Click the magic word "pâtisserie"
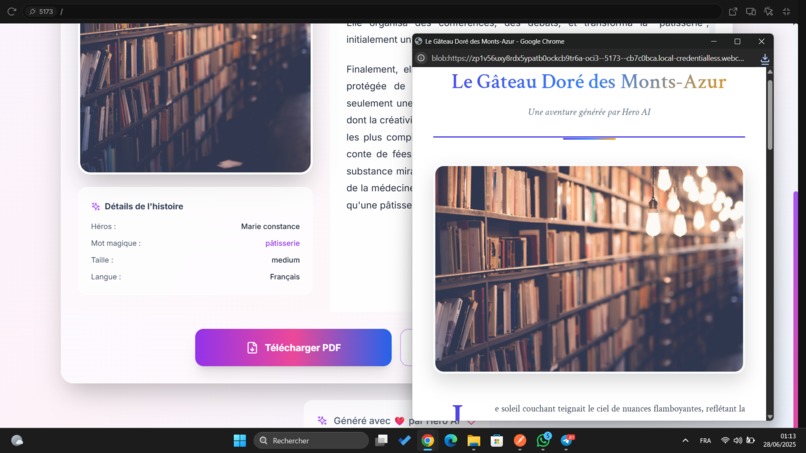The image size is (806, 453). [282, 243]
